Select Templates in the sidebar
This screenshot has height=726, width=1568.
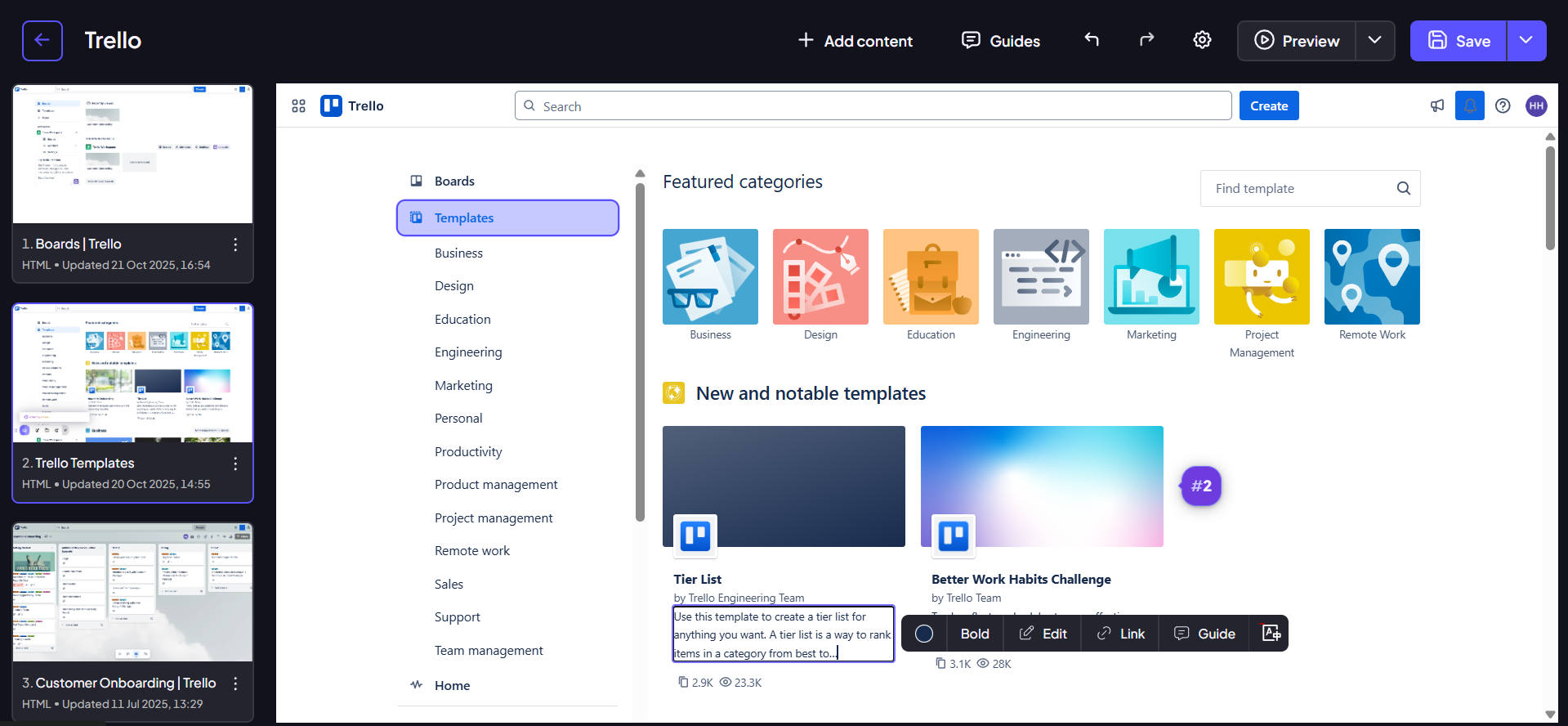(x=507, y=218)
